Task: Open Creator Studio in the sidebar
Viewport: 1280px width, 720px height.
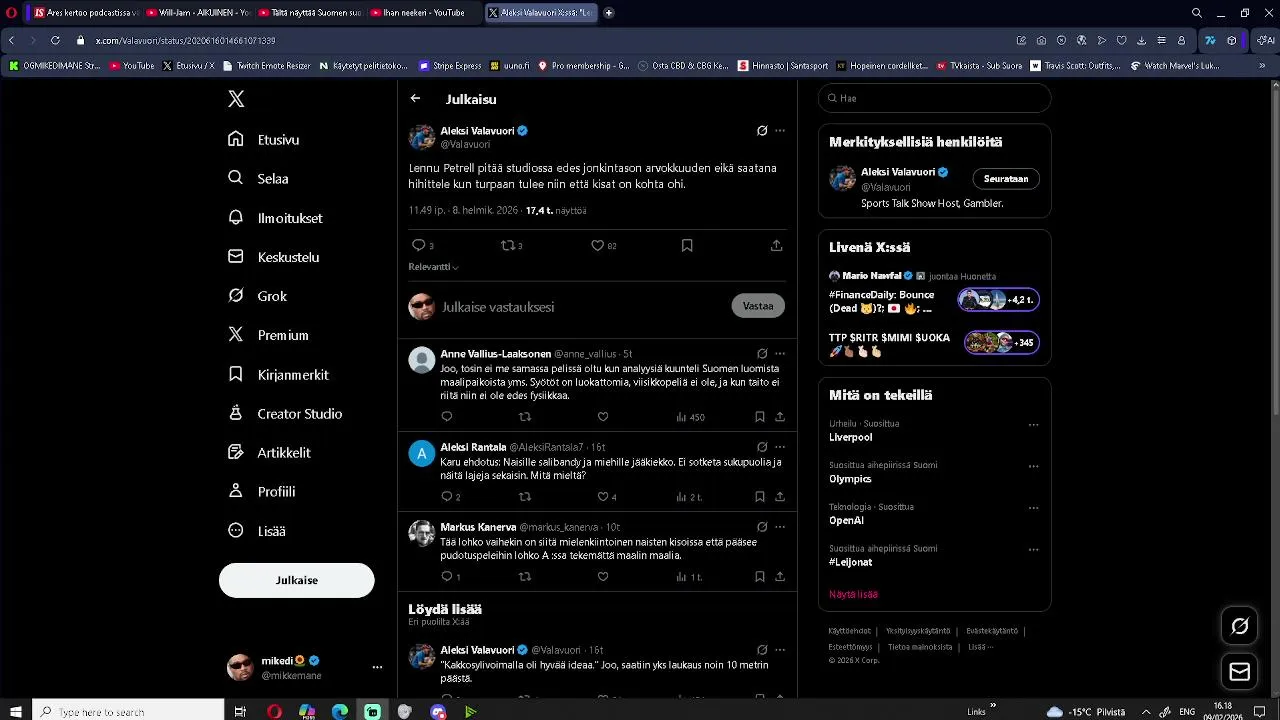Action: [286, 414]
